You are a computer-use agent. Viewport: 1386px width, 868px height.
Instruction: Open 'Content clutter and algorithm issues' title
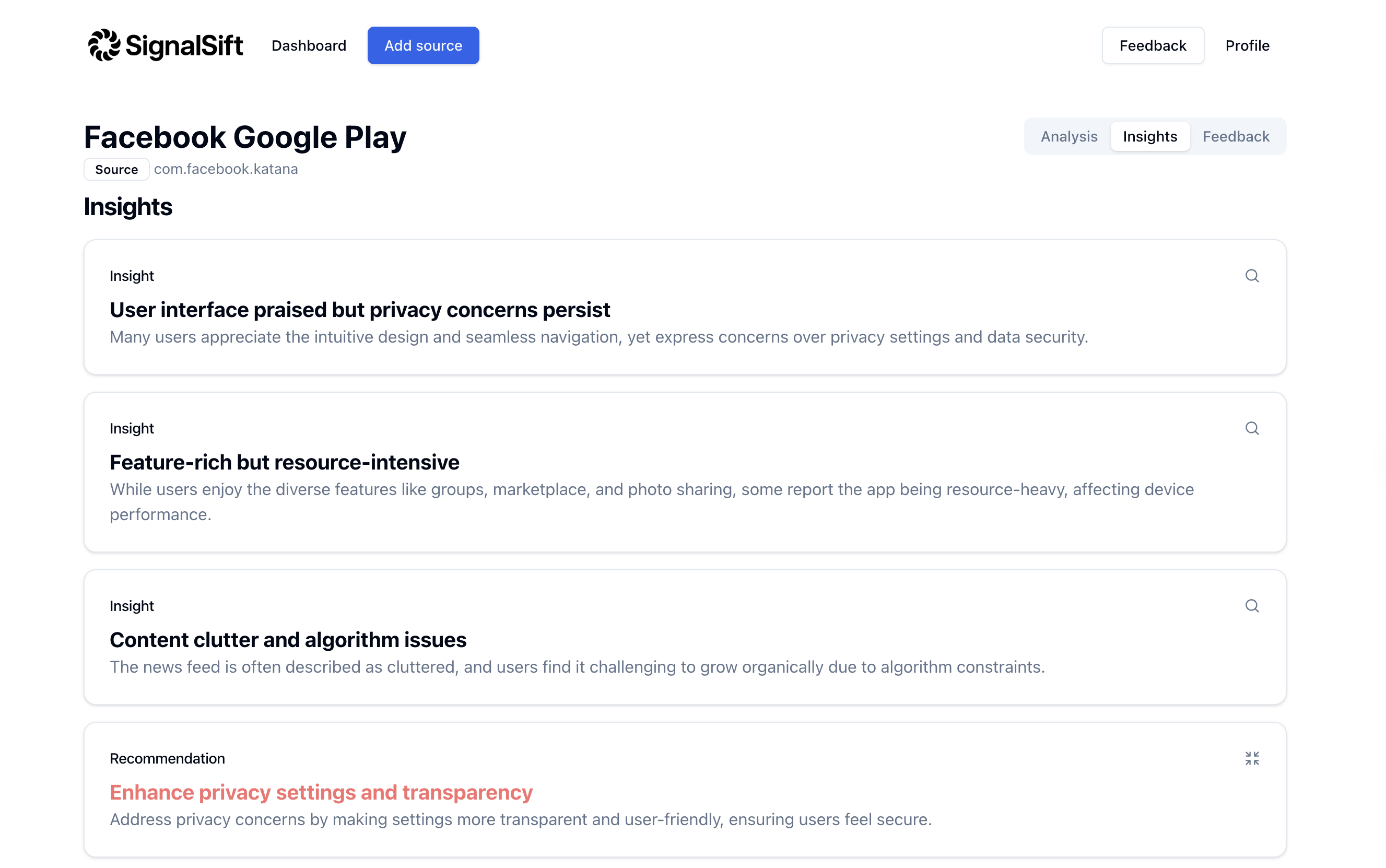pyautogui.click(x=288, y=640)
